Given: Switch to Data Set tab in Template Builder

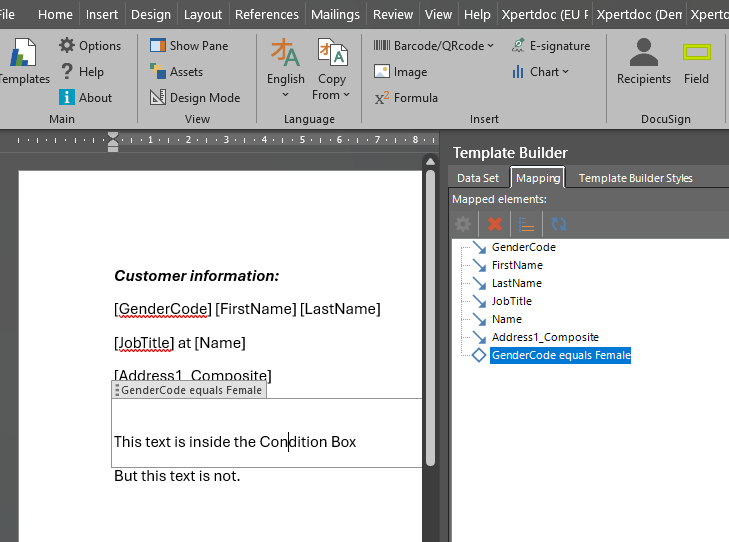Looking at the screenshot, I should pos(477,178).
